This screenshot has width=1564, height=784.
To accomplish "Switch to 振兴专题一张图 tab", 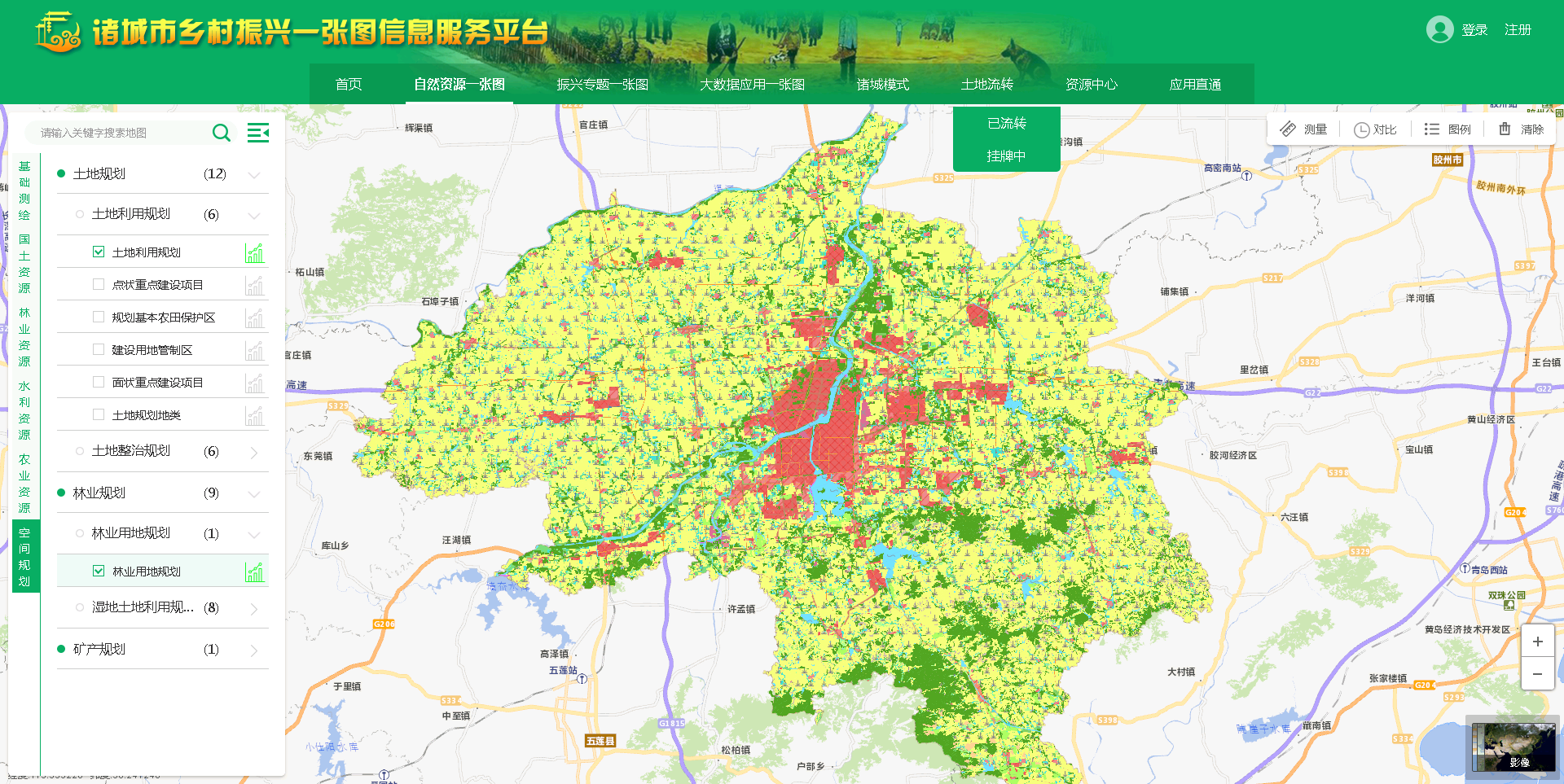I will [x=602, y=85].
